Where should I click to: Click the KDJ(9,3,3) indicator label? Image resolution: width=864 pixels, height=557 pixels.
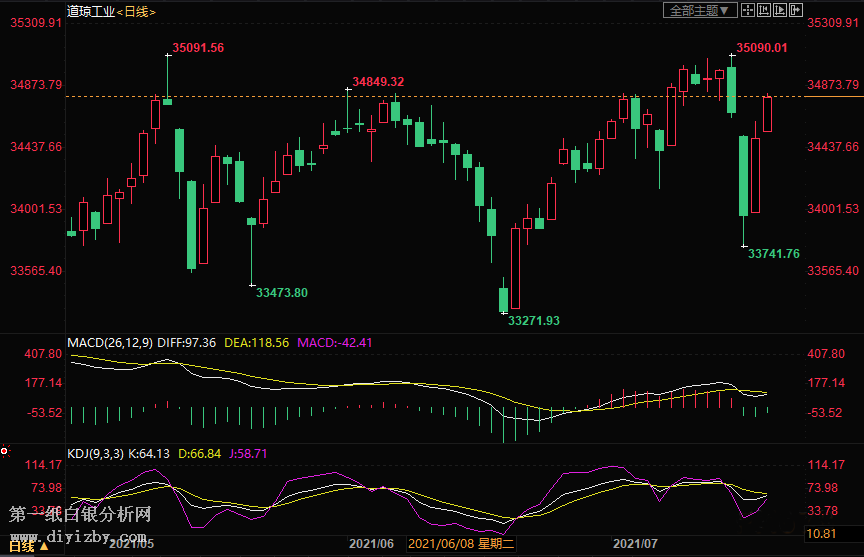point(97,453)
